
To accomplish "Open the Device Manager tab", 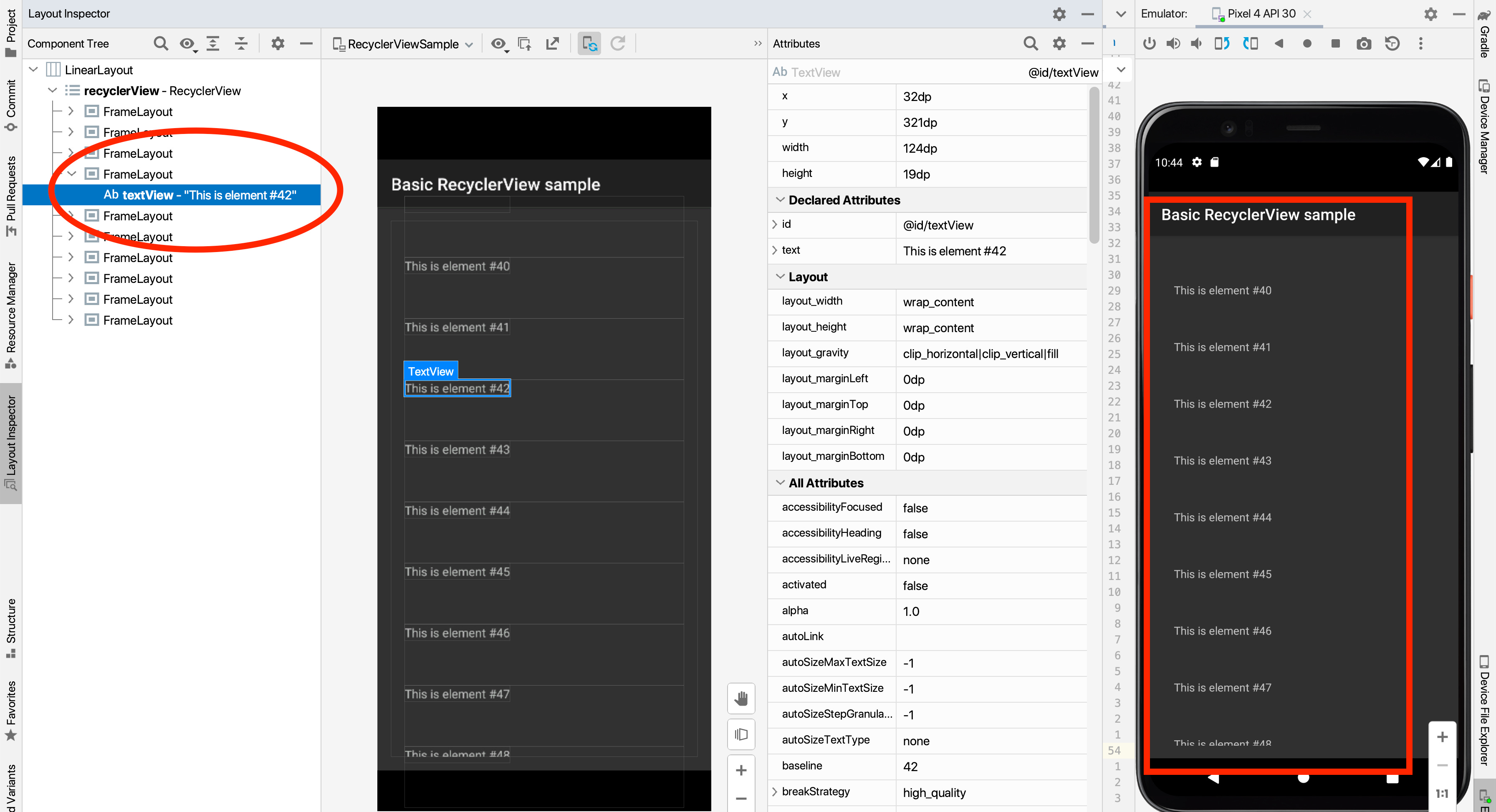I will click(1485, 126).
